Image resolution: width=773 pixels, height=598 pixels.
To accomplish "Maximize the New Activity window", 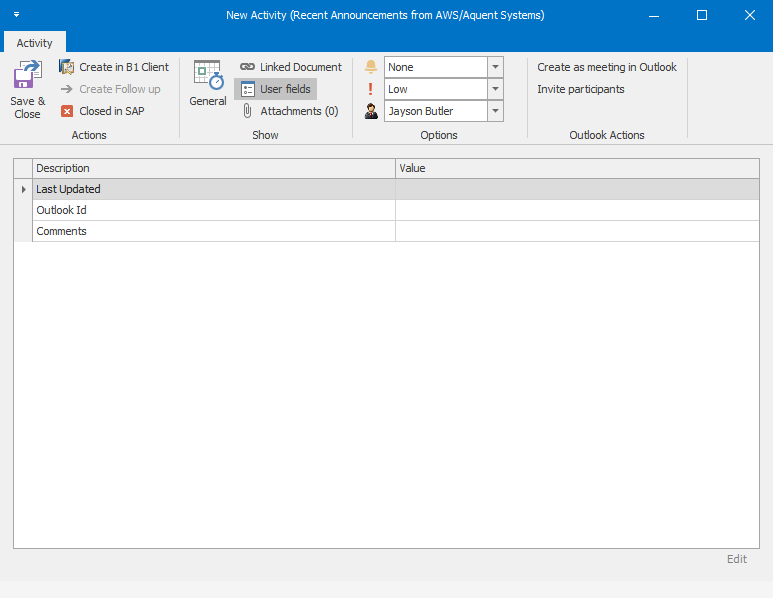I will (x=702, y=15).
